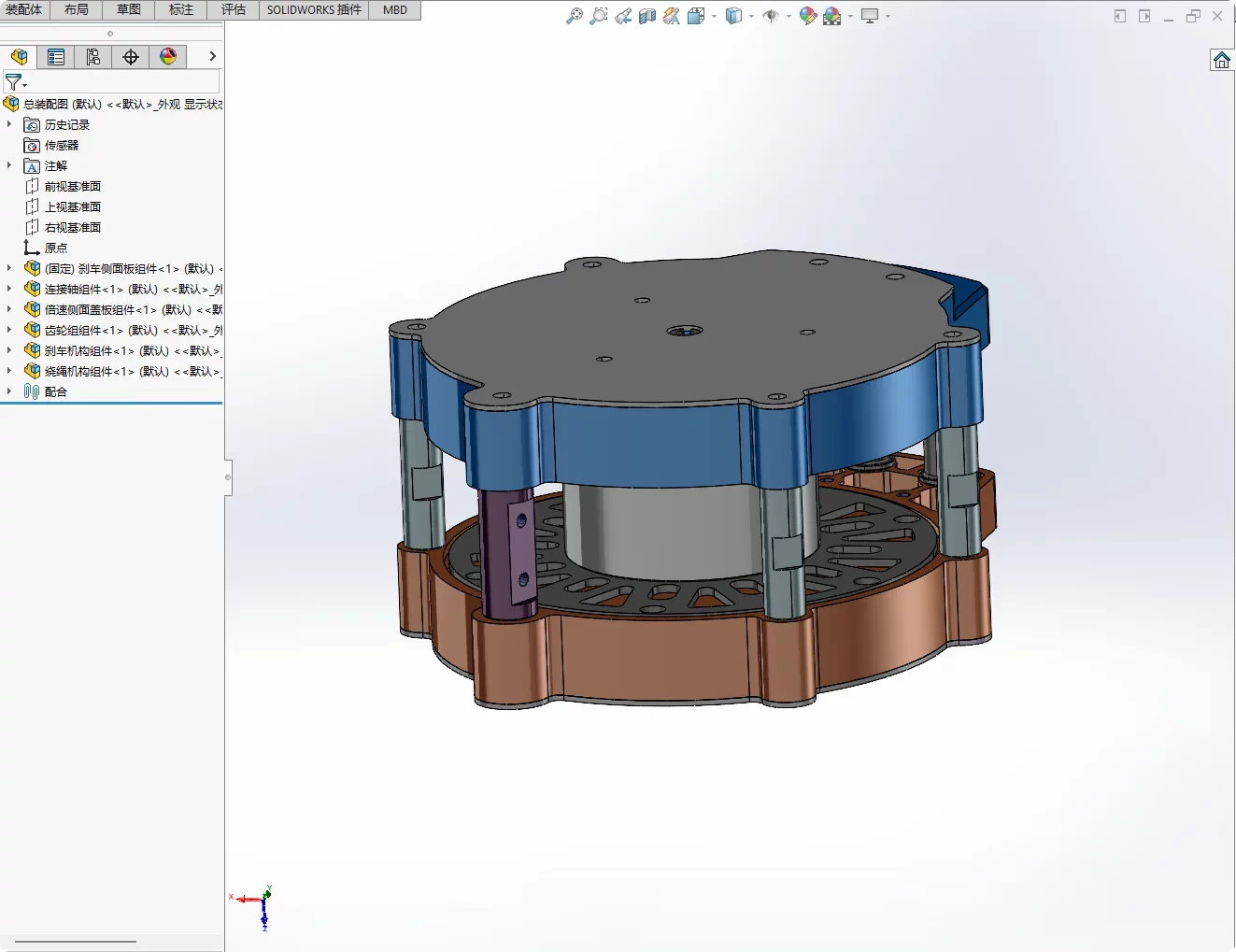
Task: Expand the 历史记录 tree node
Action: coord(9,124)
